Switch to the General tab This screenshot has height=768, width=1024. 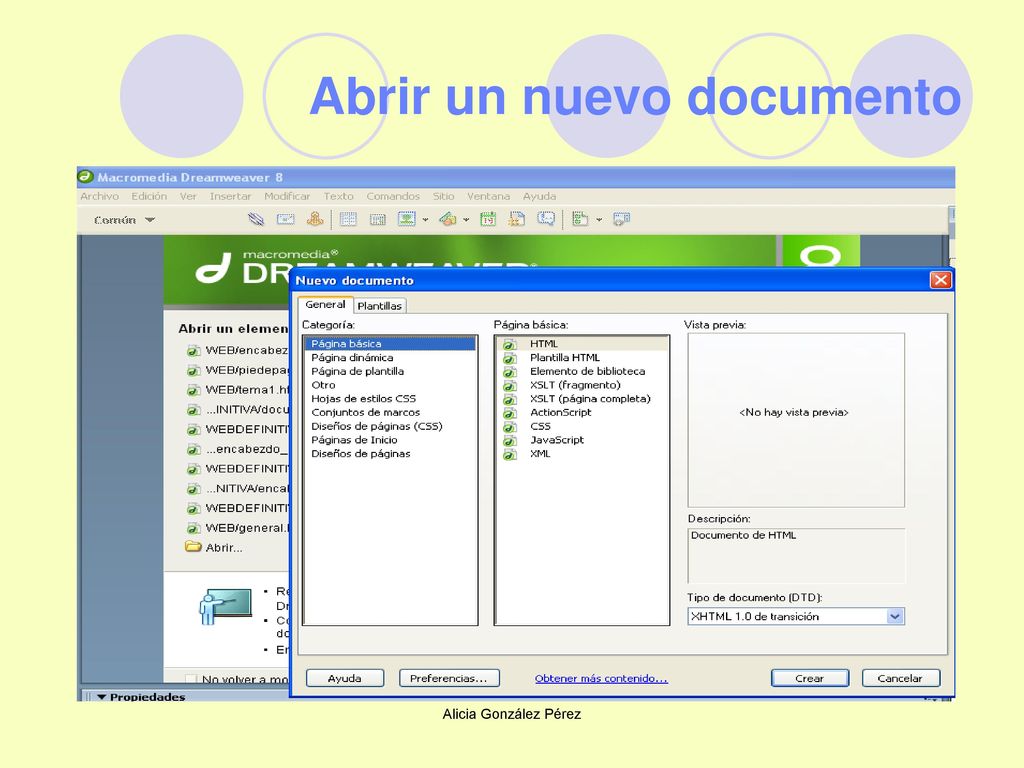click(325, 304)
